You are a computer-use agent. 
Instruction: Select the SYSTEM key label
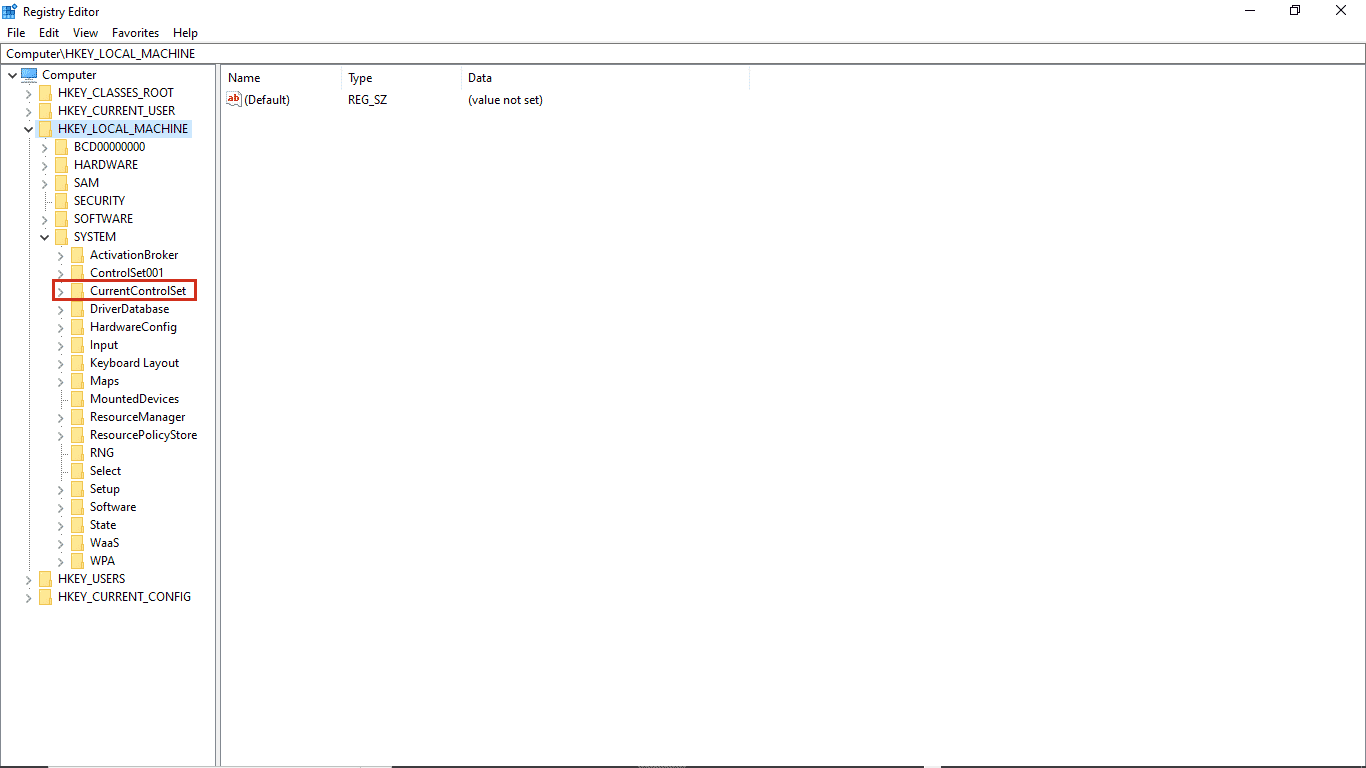[x=95, y=237]
